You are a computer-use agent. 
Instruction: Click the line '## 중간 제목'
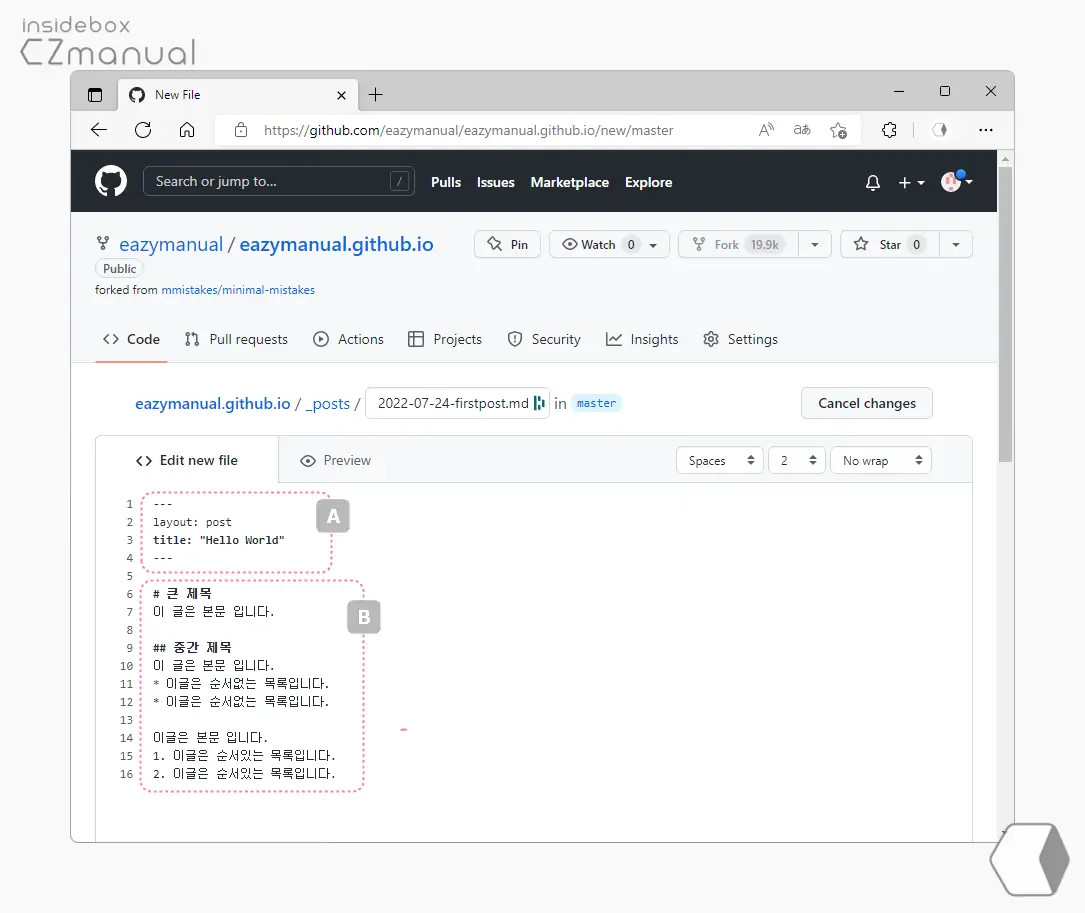coord(192,648)
